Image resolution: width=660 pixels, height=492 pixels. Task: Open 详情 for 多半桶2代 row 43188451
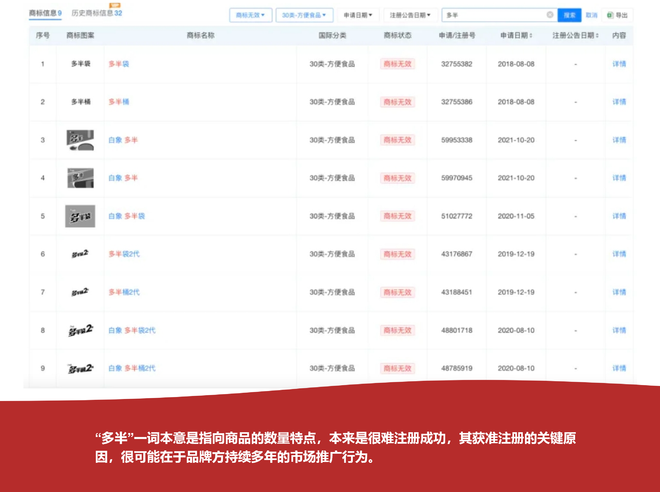coord(619,292)
